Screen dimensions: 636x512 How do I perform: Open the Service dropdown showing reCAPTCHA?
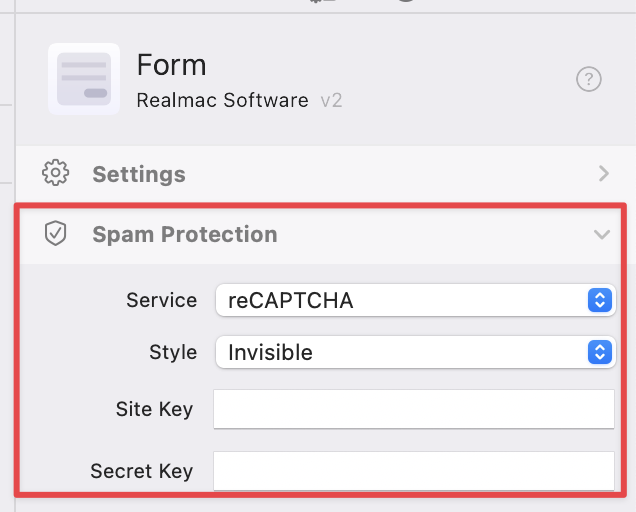click(400, 299)
